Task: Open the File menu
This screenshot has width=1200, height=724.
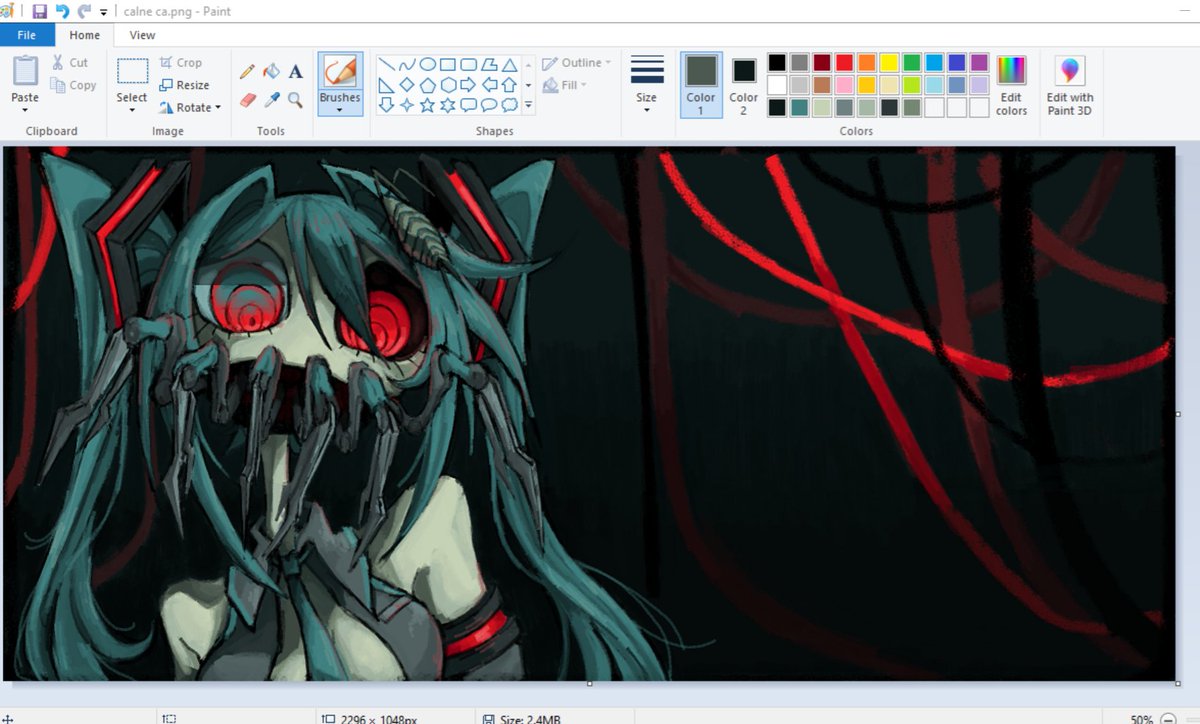Action: coord(27,35)
